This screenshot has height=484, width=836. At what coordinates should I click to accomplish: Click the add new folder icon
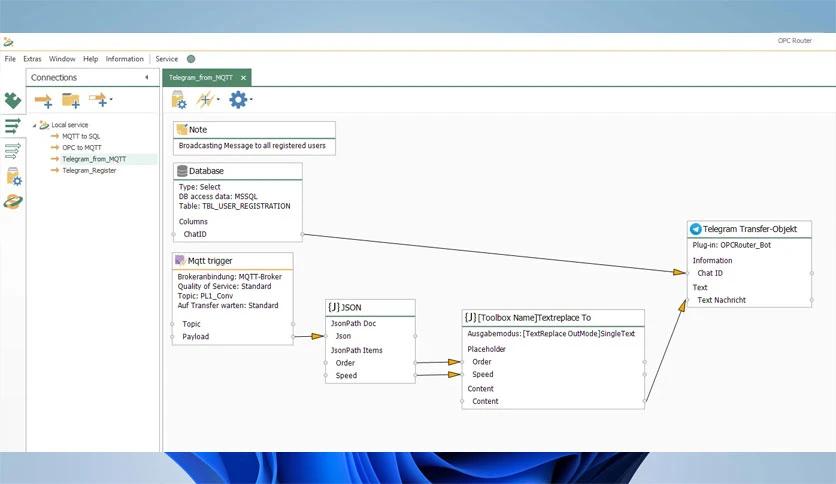(70, 99)
